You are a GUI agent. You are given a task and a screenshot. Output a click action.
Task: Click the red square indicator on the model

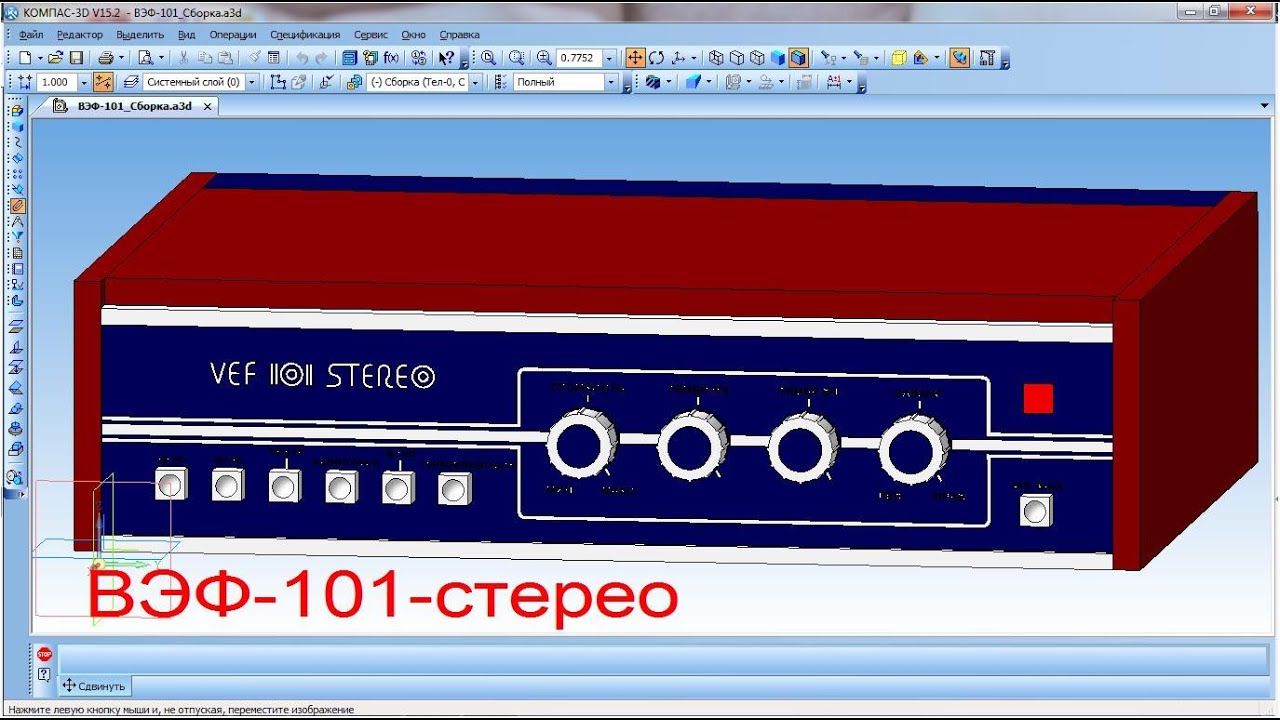(1038, 398)
